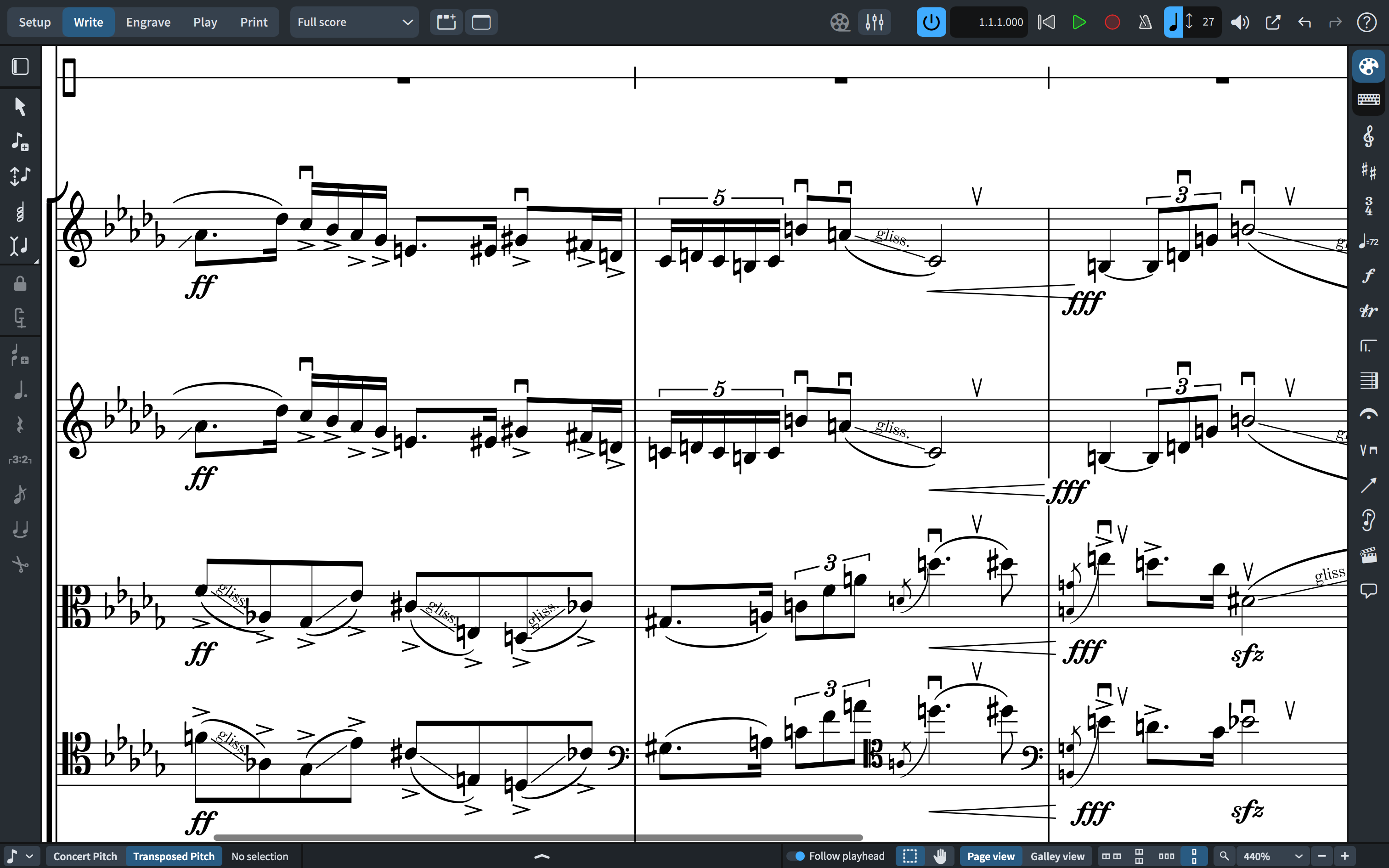Select the rests input tool
The height and width of the screenshot is (868, 1389).
[x=20, y=425]
